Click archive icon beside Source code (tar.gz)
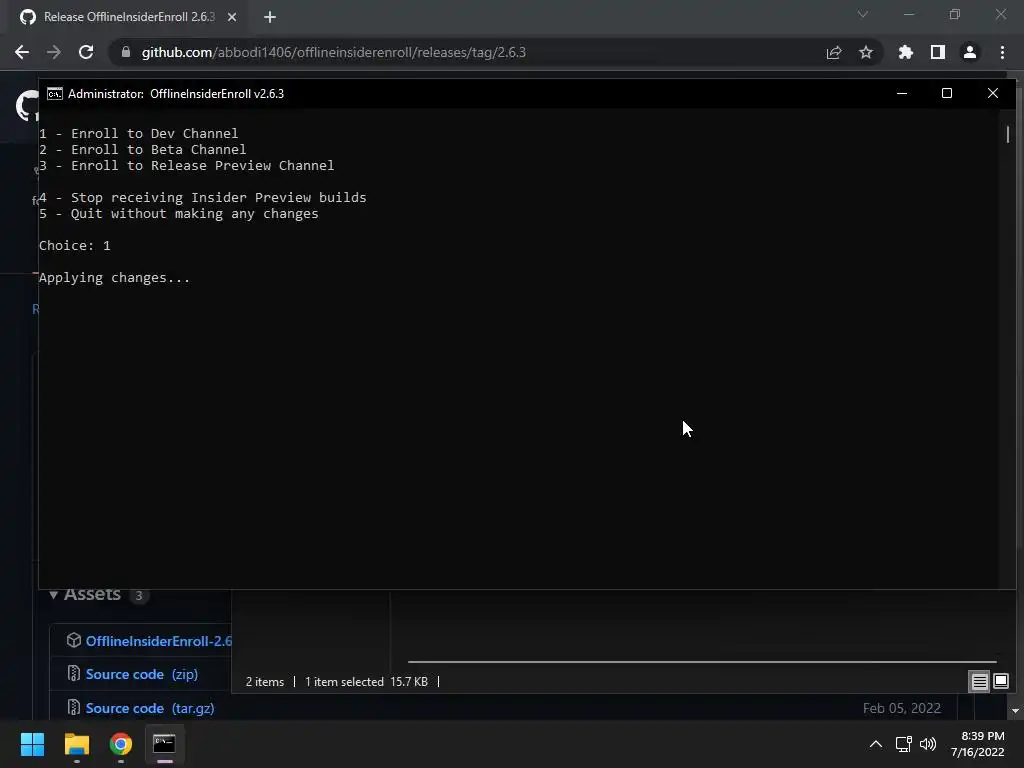Image resolution: width=1024 pixels, height=768 pixels. (74, 707)
